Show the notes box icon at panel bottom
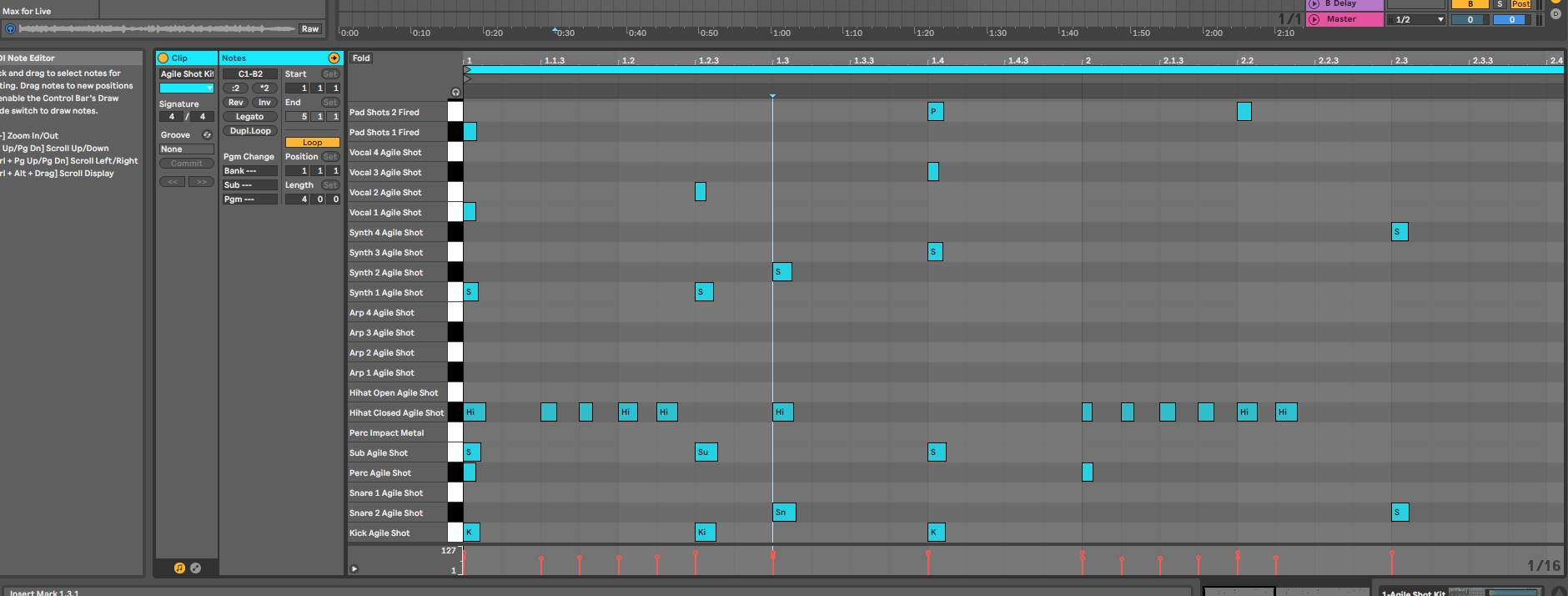The height and width of the screenshot is (596, 1568). [179, 568]
